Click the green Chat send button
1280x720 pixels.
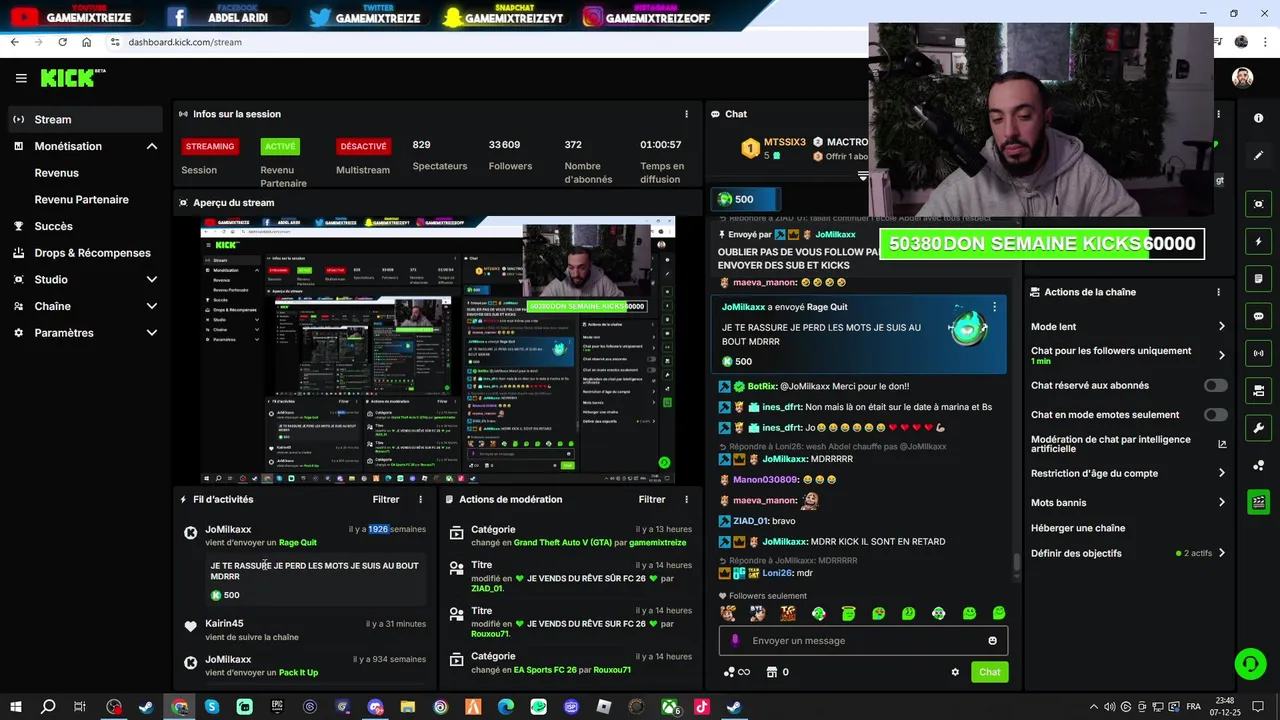[x=989, y=672]
